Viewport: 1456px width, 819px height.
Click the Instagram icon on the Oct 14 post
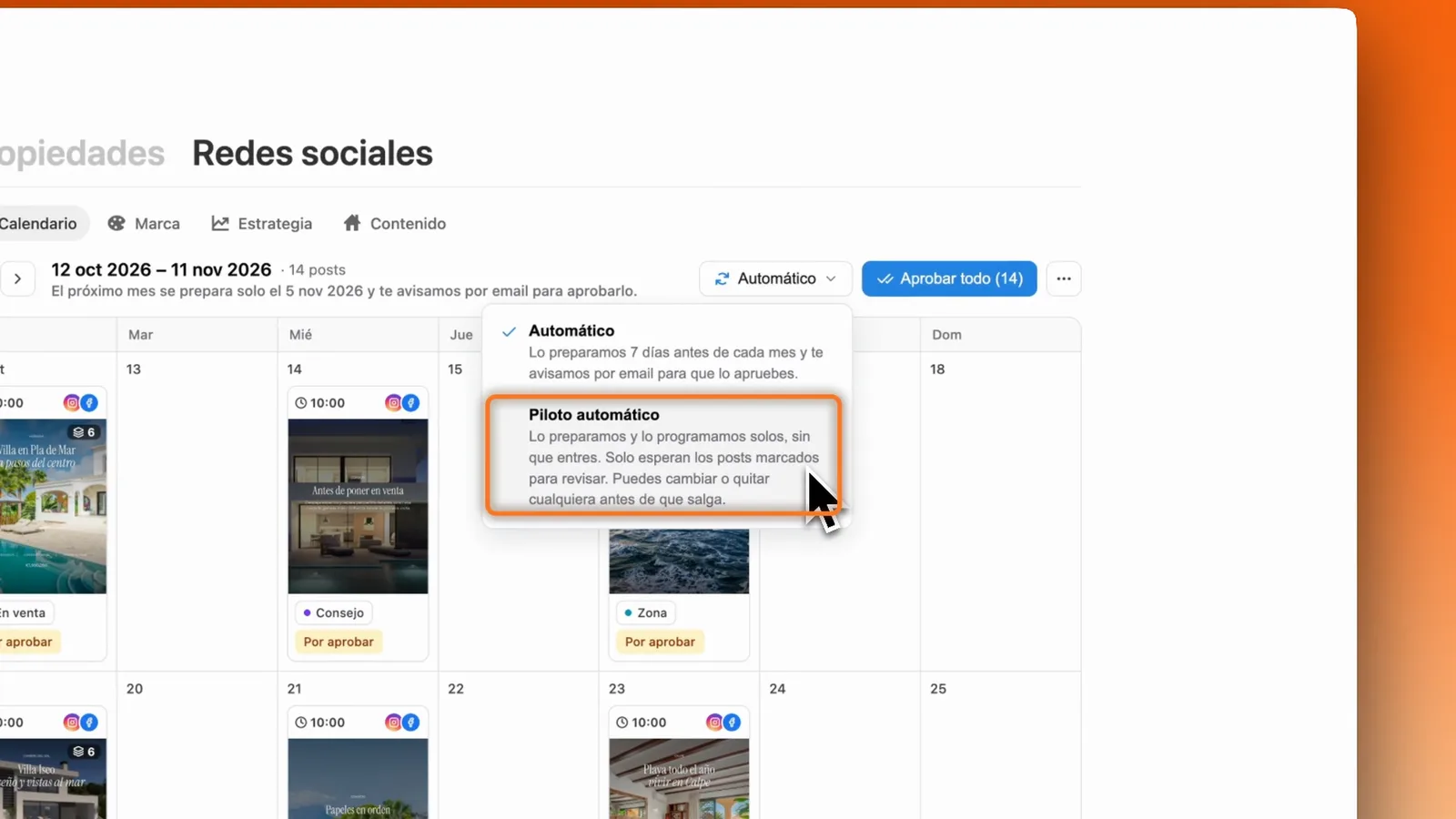click(393, 402)
